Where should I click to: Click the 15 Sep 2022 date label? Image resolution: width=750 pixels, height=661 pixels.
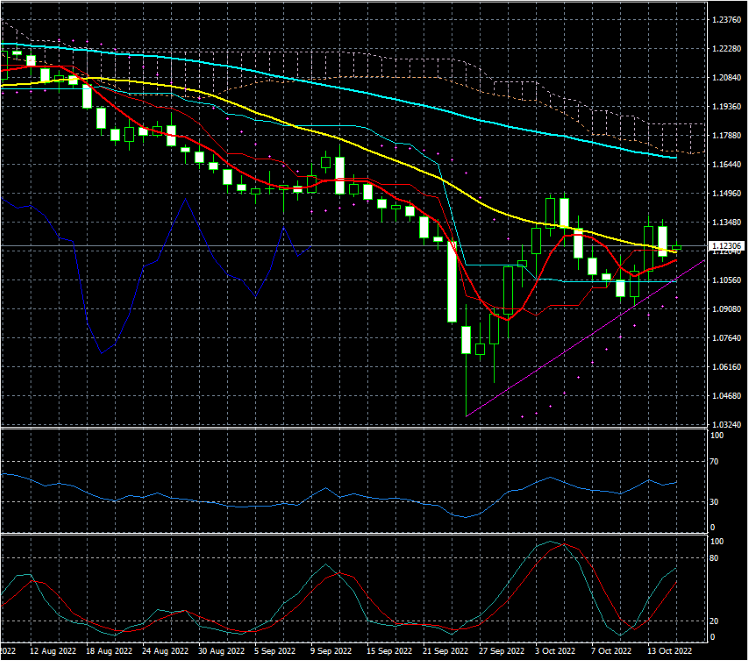coord(389,651)
